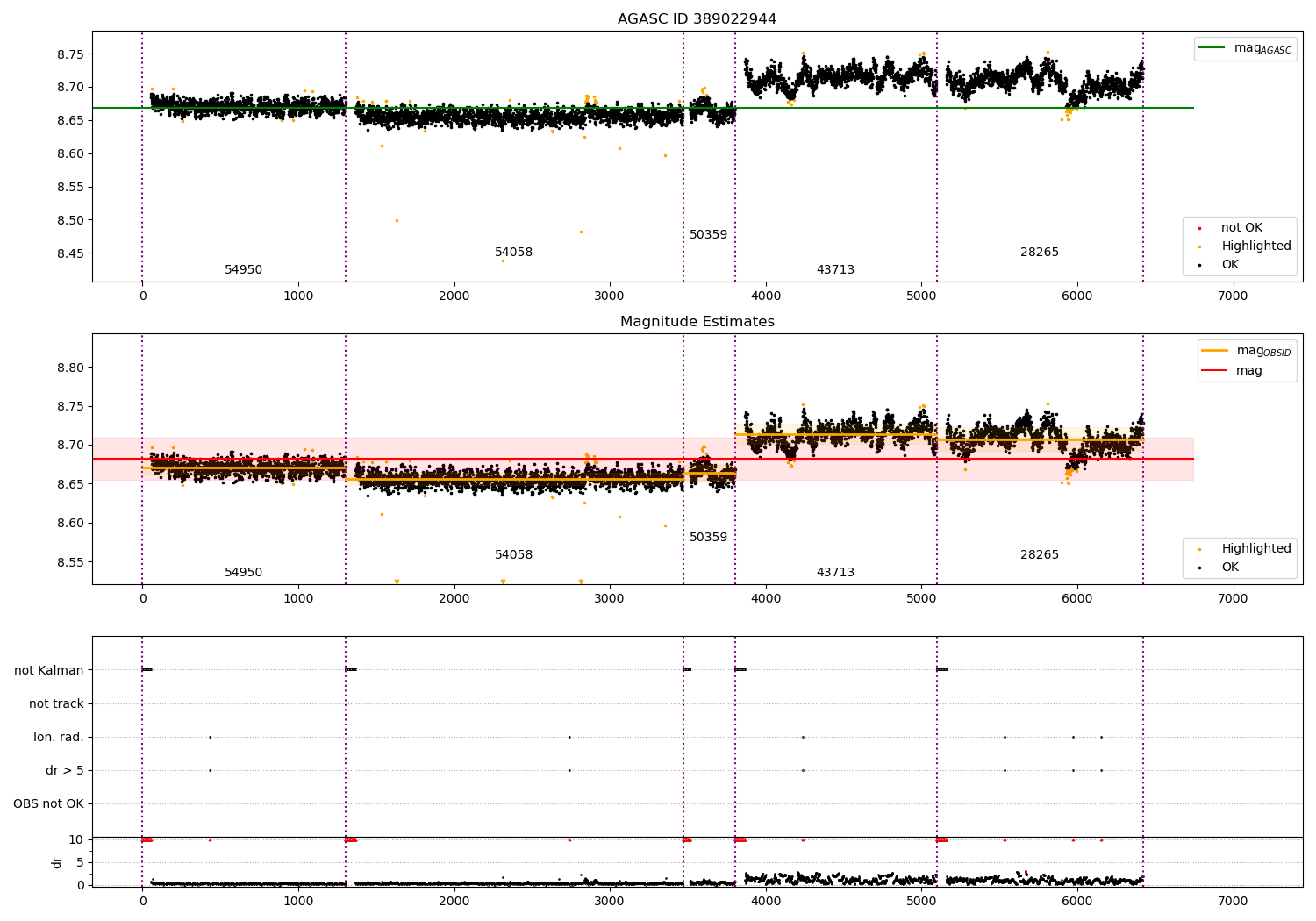Click the 'not track' row label

(56, 704)
